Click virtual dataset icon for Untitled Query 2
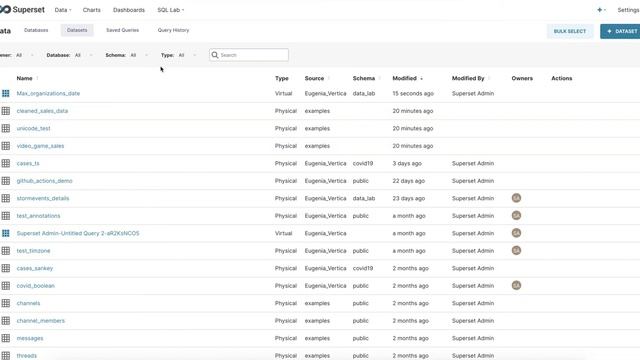This screenshot has height=360, width=640. 6,233
